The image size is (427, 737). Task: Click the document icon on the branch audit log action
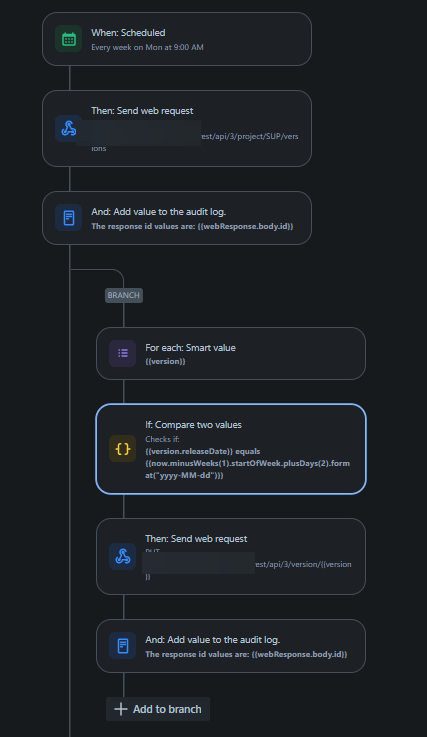tap(123, 646)
